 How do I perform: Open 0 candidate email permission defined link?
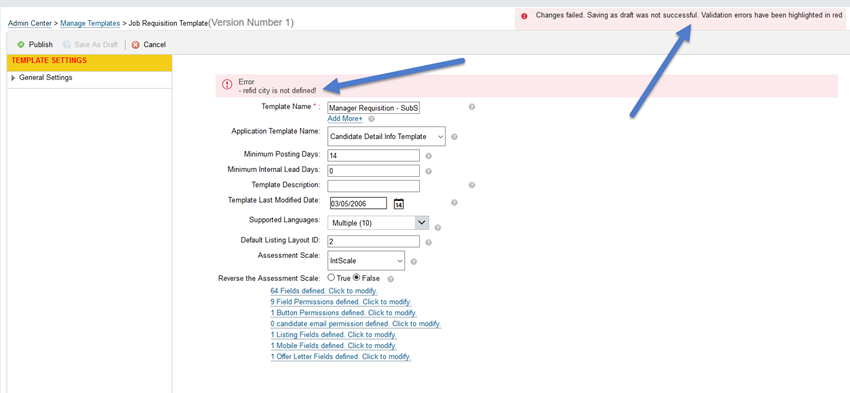click(x=356, y=324)
